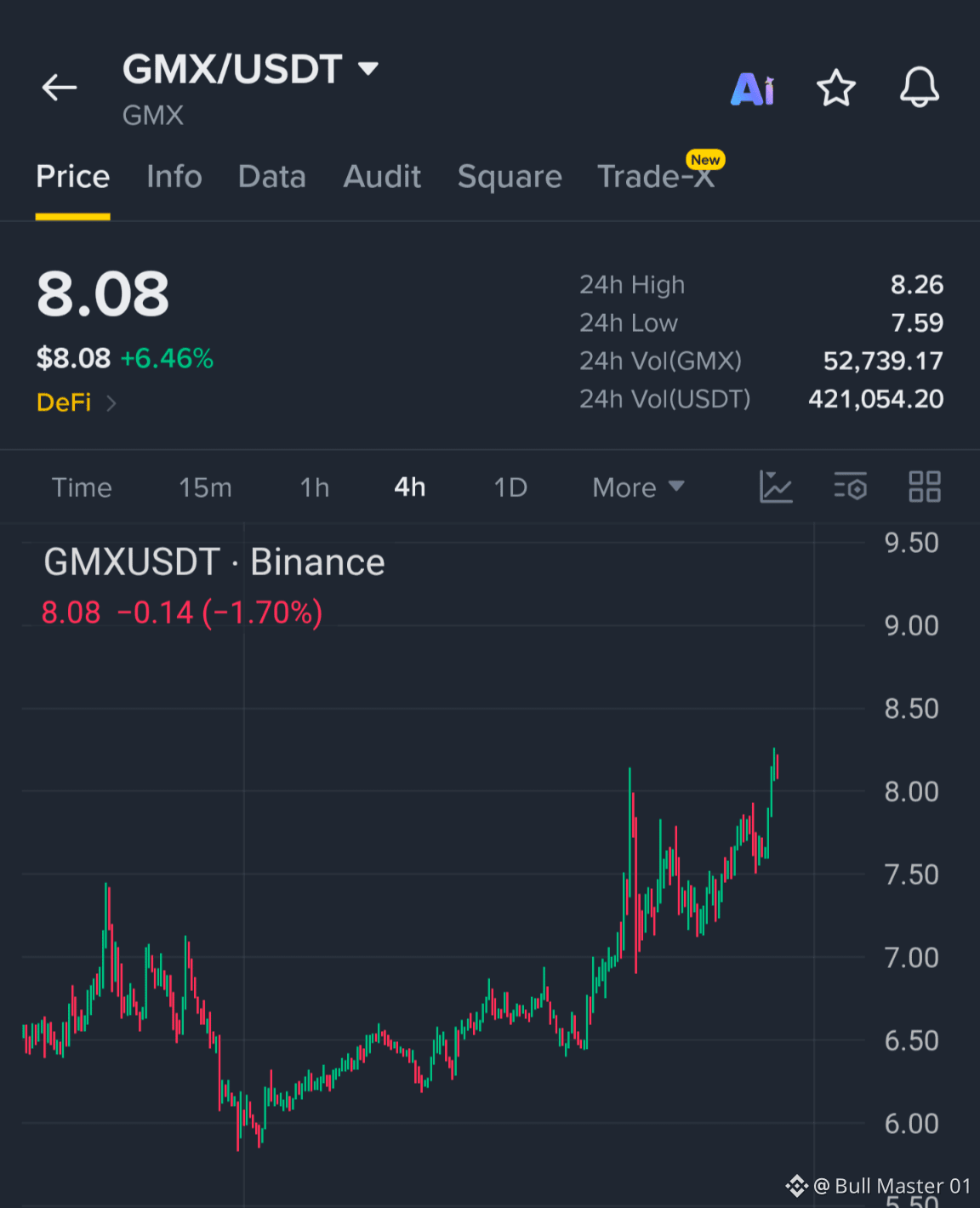This screenshot has width=980, height=1208.
Task: Open the DeFi category chevron
Action: point(111,402)
